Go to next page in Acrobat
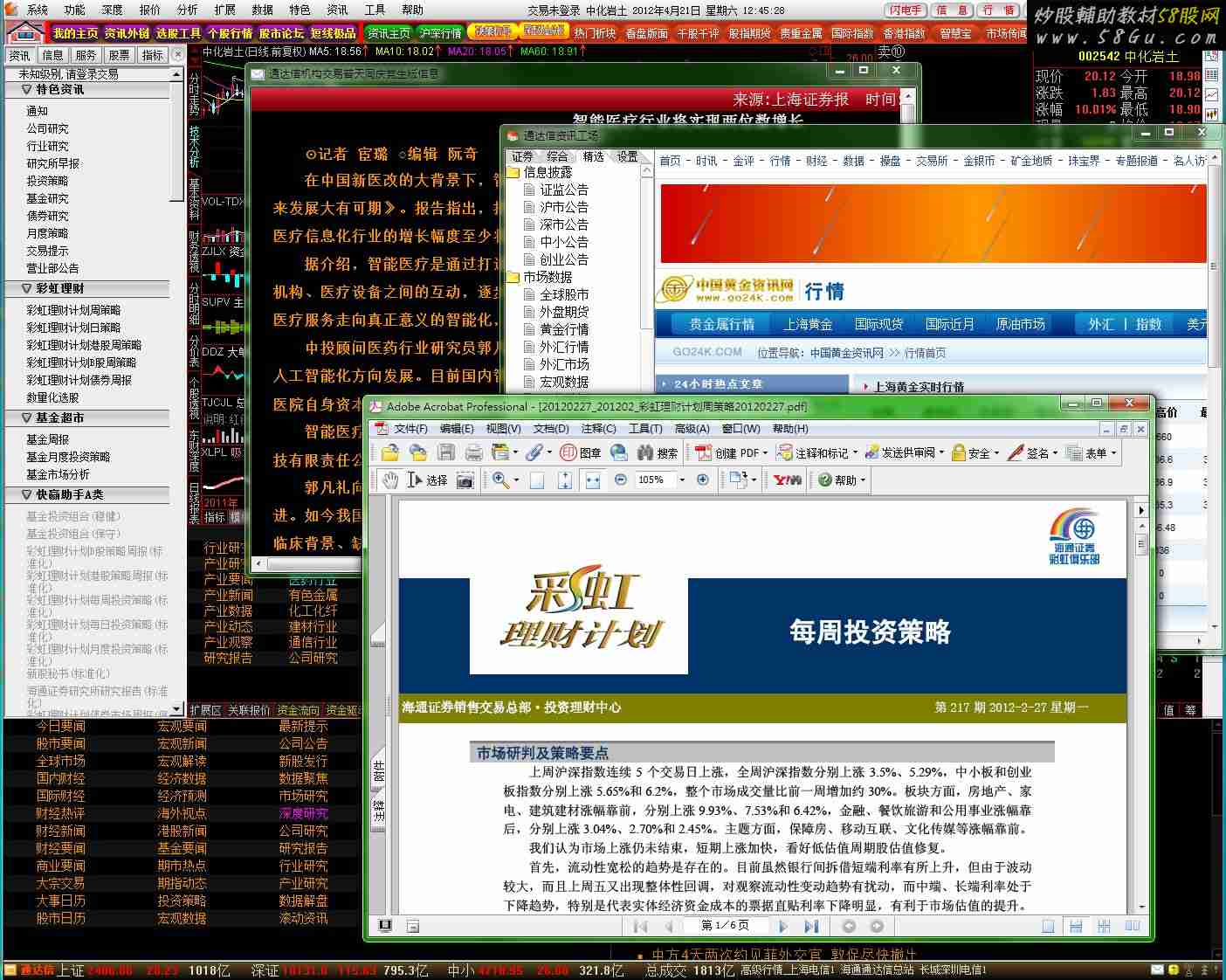The image size is (1226, 980). coord(782,926)
